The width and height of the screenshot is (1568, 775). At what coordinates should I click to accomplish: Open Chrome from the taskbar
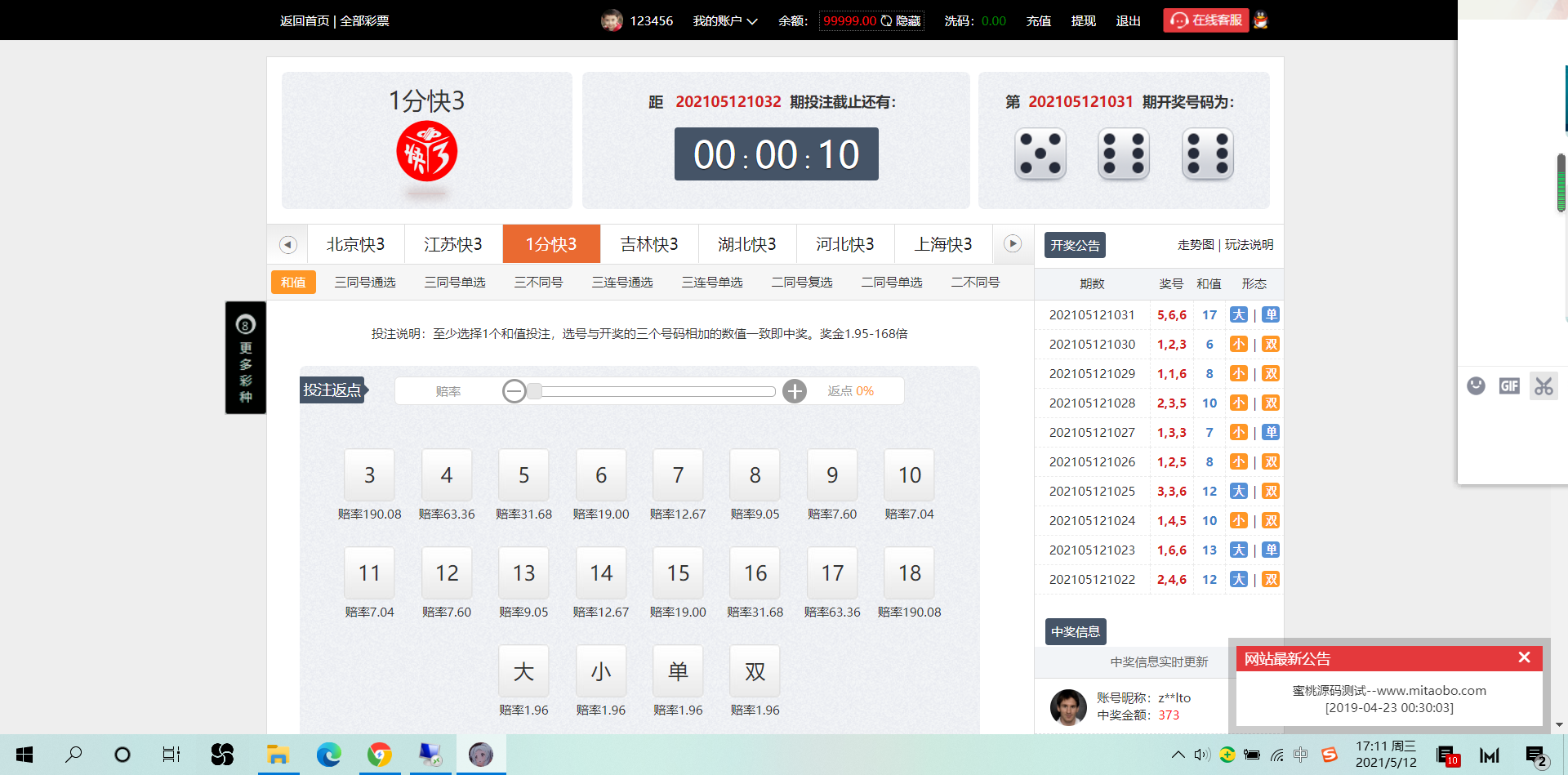point(379,755)
